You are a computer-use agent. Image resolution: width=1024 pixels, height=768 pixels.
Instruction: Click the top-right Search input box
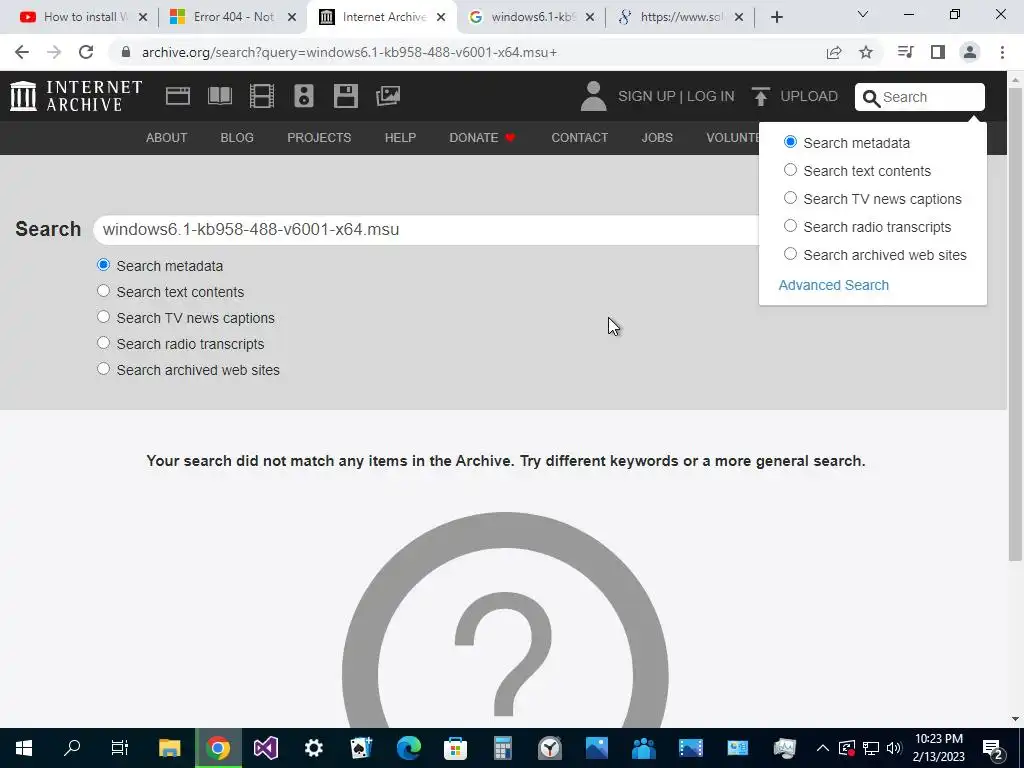pyautogui.click(x=920, y=97)
